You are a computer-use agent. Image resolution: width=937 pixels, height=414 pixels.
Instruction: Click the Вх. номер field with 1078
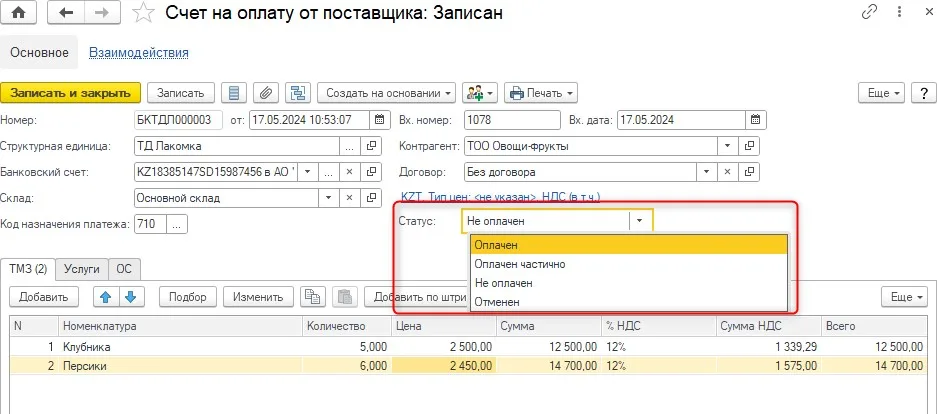[x=512, y=119]
